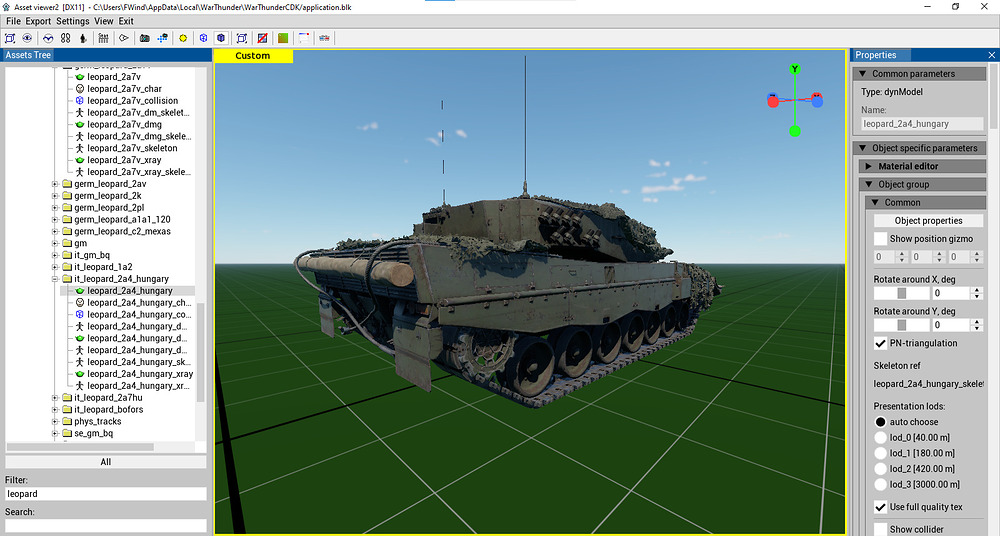
Task: Click the green square icon in the toolbar
Action: [283, 38]
